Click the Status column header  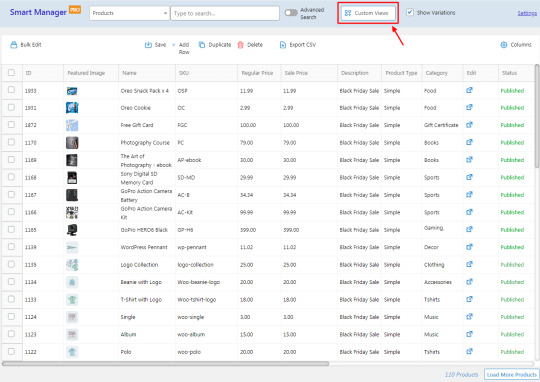click(516, 73)
